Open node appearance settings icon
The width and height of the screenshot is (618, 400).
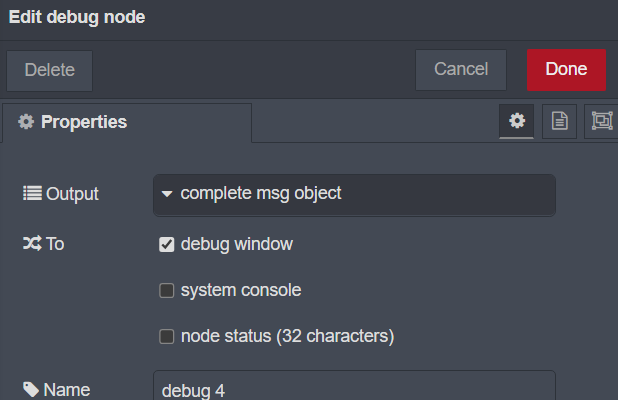pyautogui.click(x=601, y=121)
